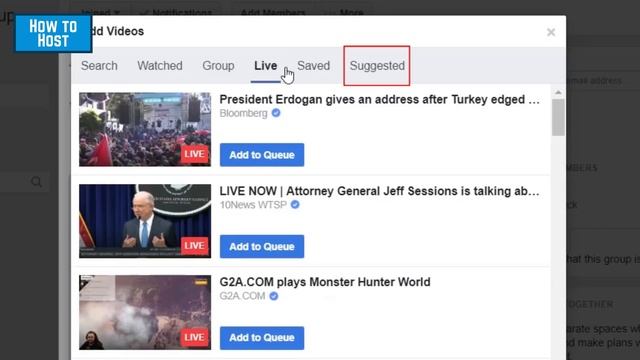Open the Watched tab

coord(160,66)
